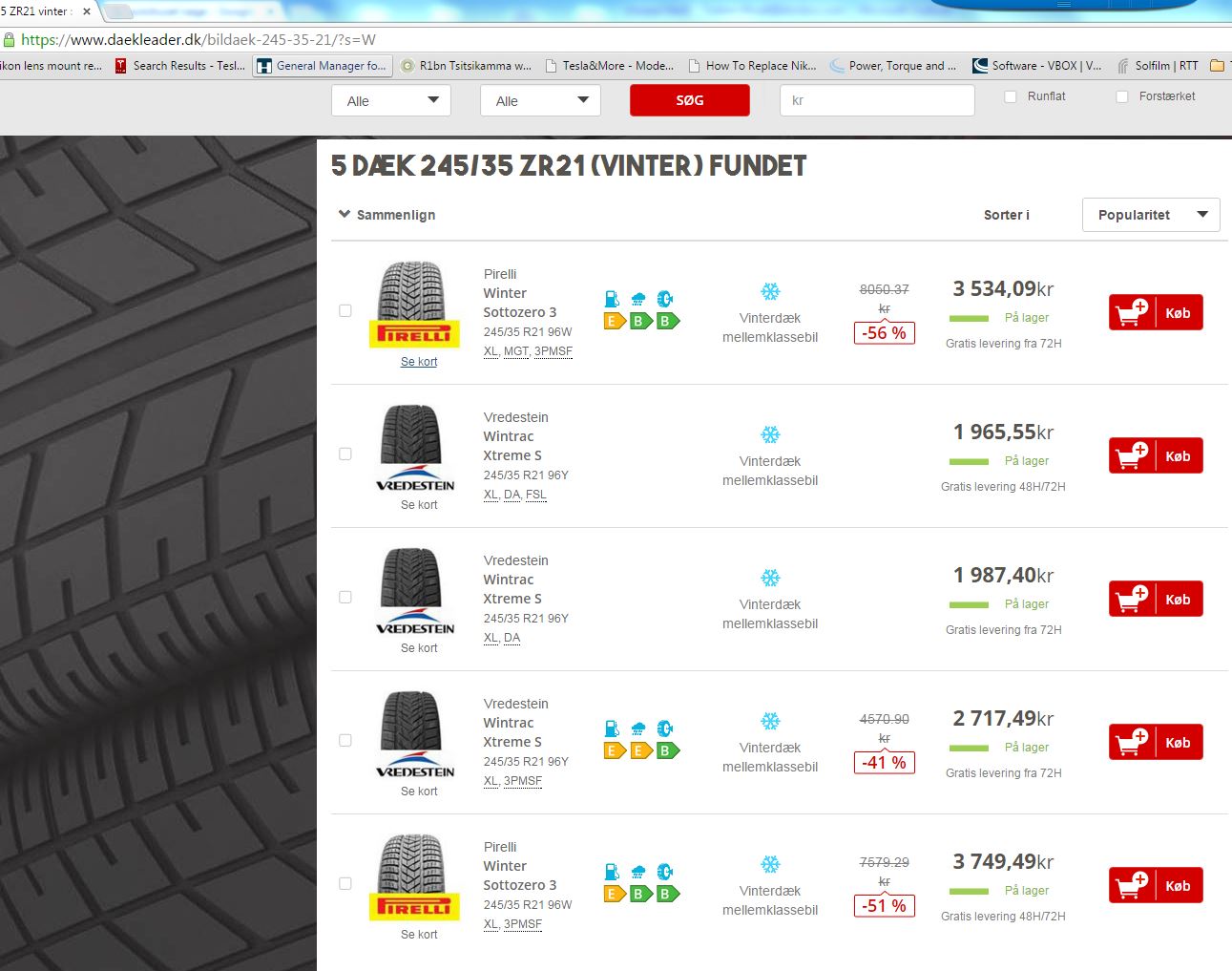Expand the Sammenlign section
Viewport: 1232px width, 971px height.
(386, 215)
